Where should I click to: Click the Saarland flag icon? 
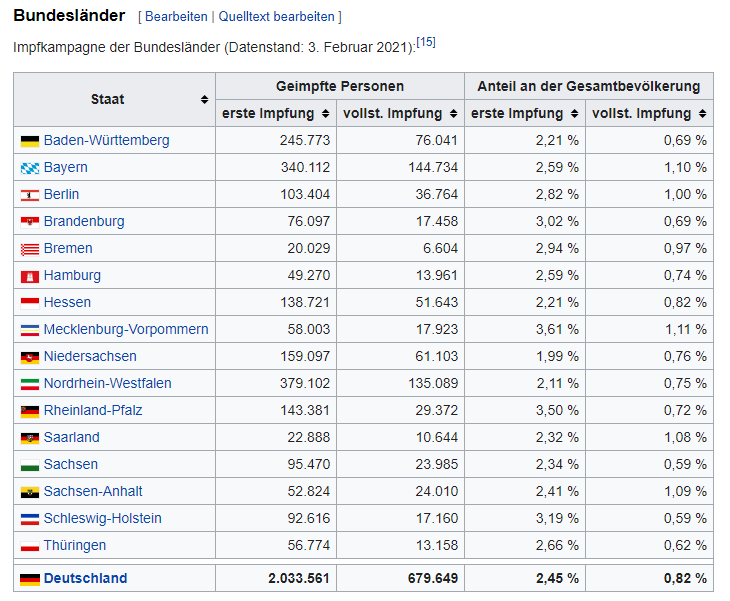pos(29,438)
